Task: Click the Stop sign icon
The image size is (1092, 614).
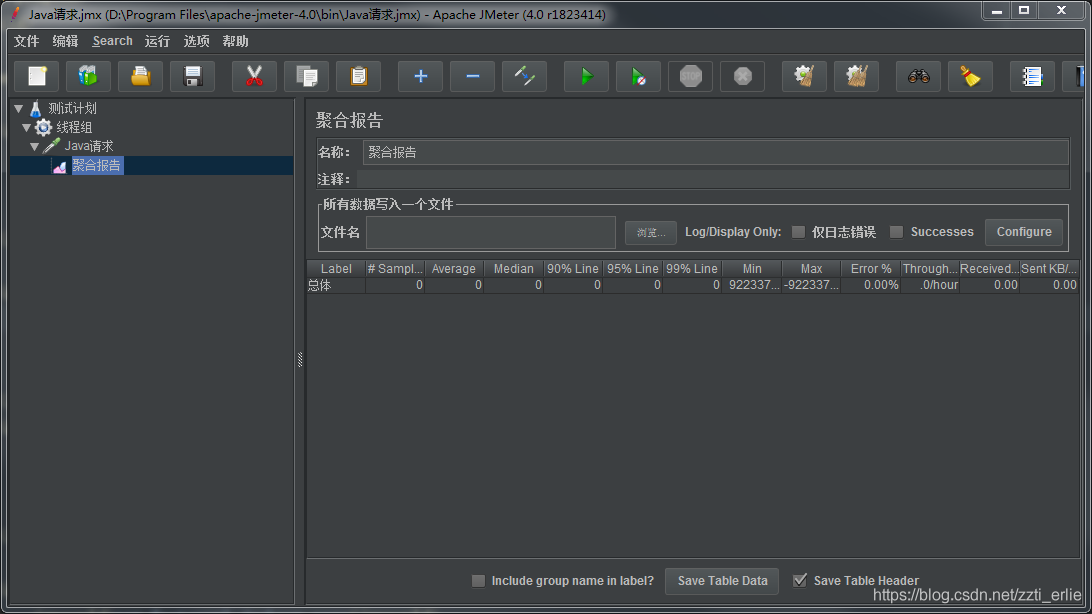Action: click(691, 76)
